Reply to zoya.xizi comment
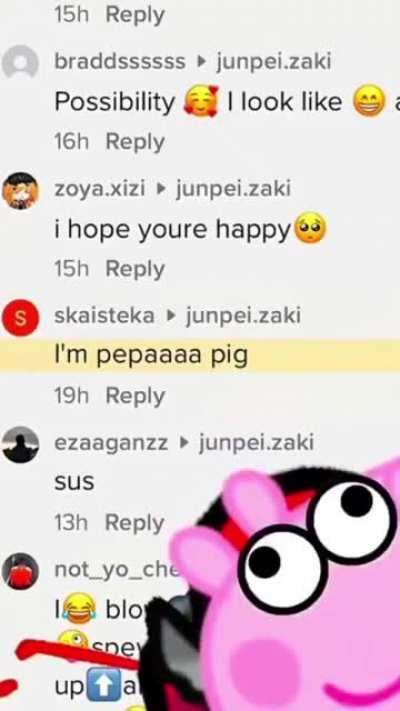This screenshot has height=711, width=400. tap(135, 270)
